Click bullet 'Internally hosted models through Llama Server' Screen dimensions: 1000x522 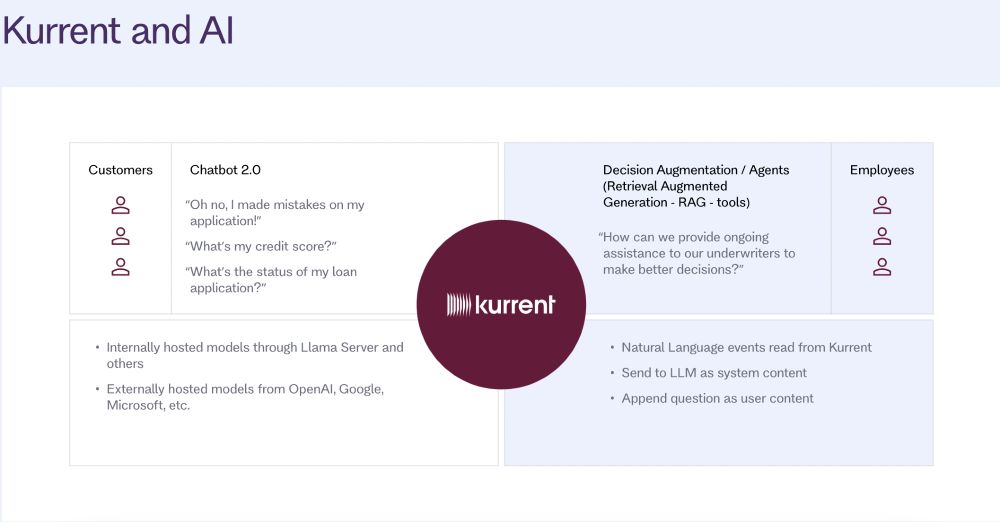click(249, 355)
